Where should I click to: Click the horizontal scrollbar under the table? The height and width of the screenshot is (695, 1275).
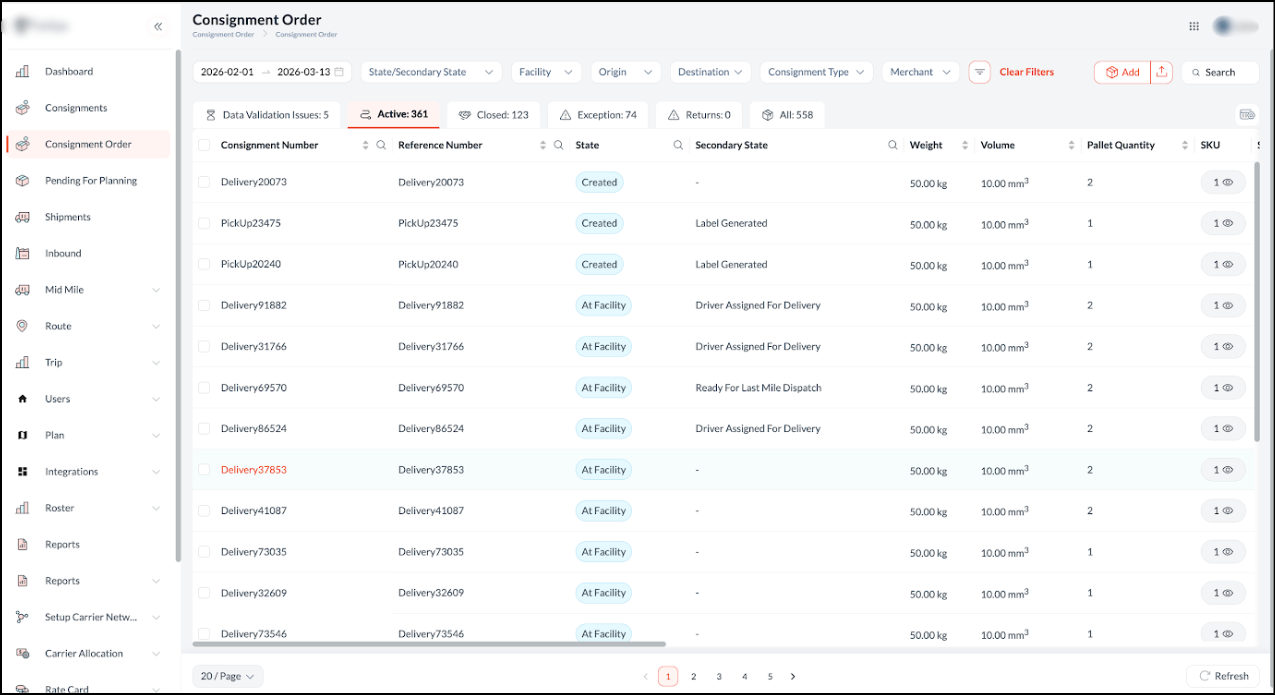[430, 645]
